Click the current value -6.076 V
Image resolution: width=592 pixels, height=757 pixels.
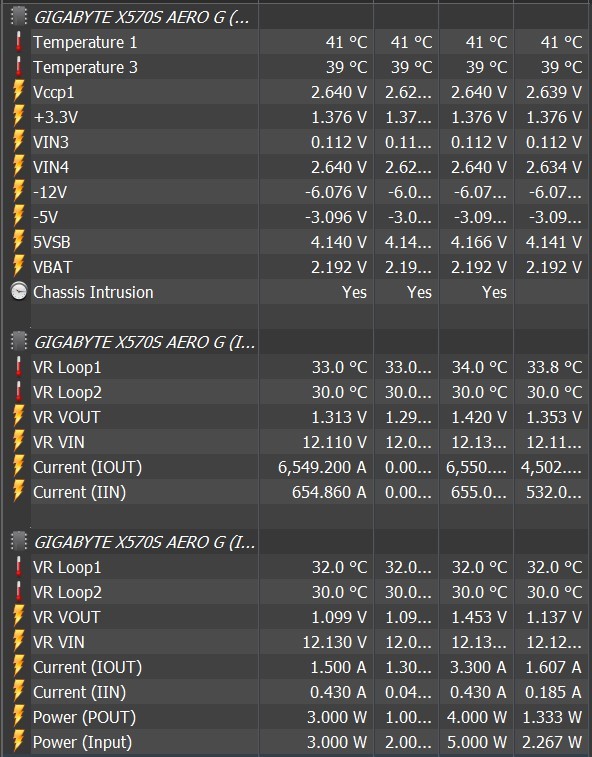(336, 192)
